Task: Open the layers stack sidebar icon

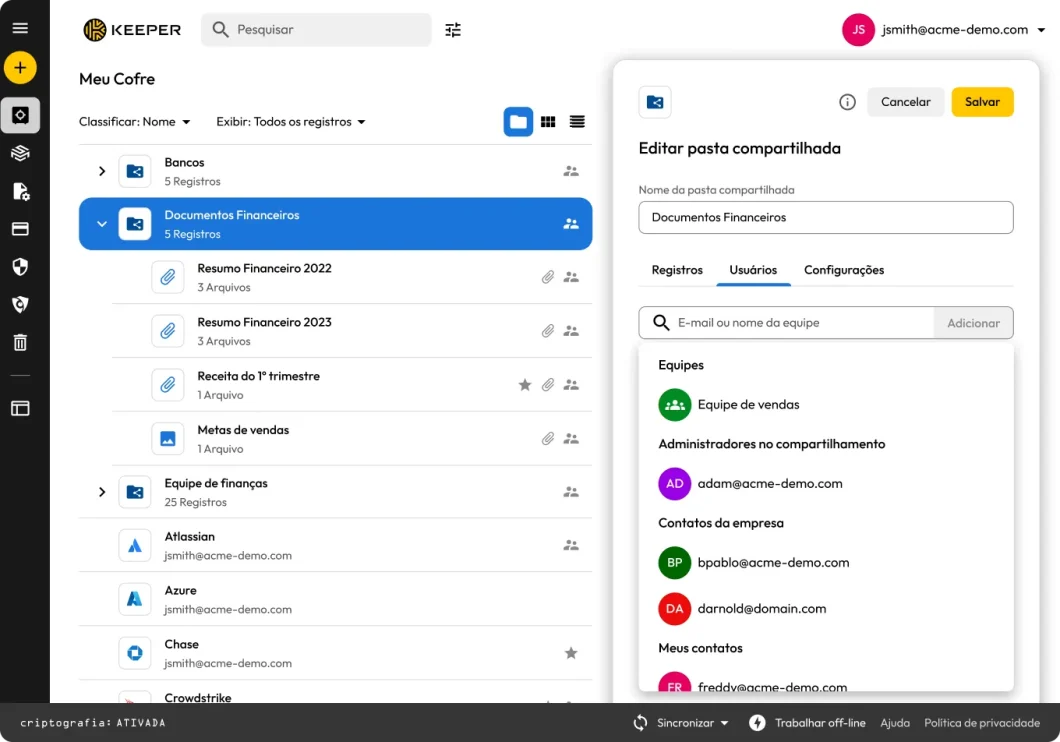Action: click(x=20, y=153)
